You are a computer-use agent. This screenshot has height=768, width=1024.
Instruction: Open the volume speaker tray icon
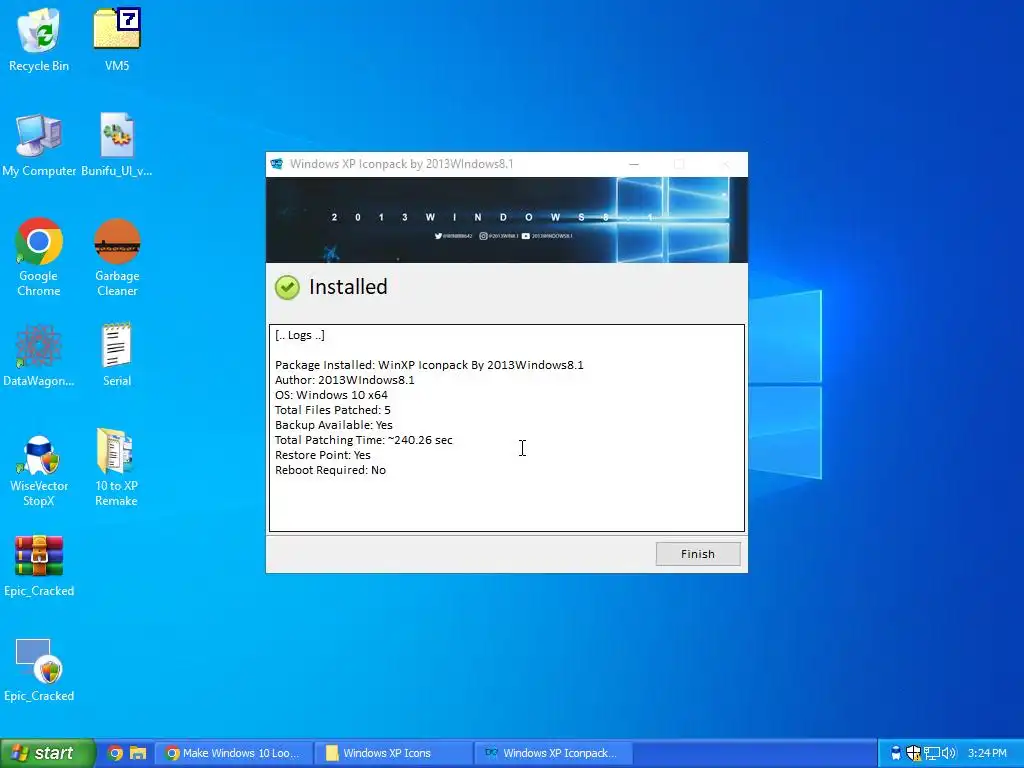(949, 753)
